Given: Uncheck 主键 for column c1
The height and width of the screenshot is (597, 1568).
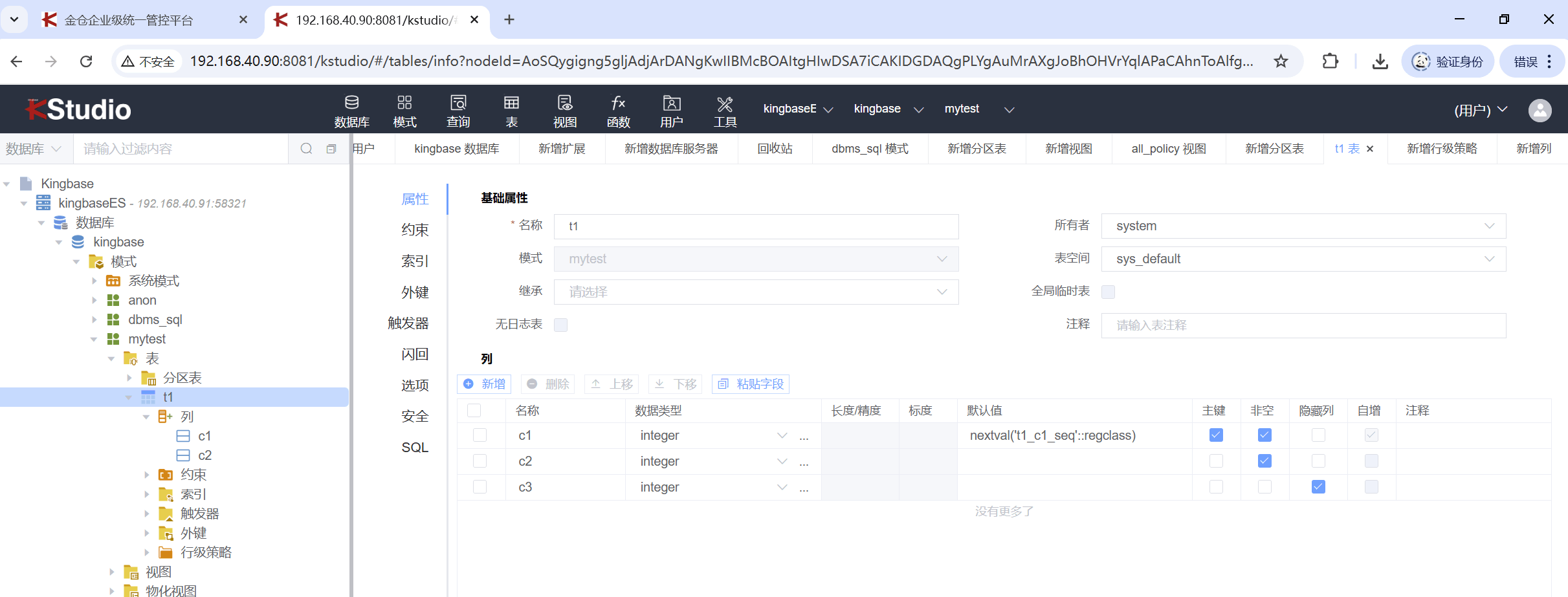Looking at the screenshot, I should click(1216, 435).
